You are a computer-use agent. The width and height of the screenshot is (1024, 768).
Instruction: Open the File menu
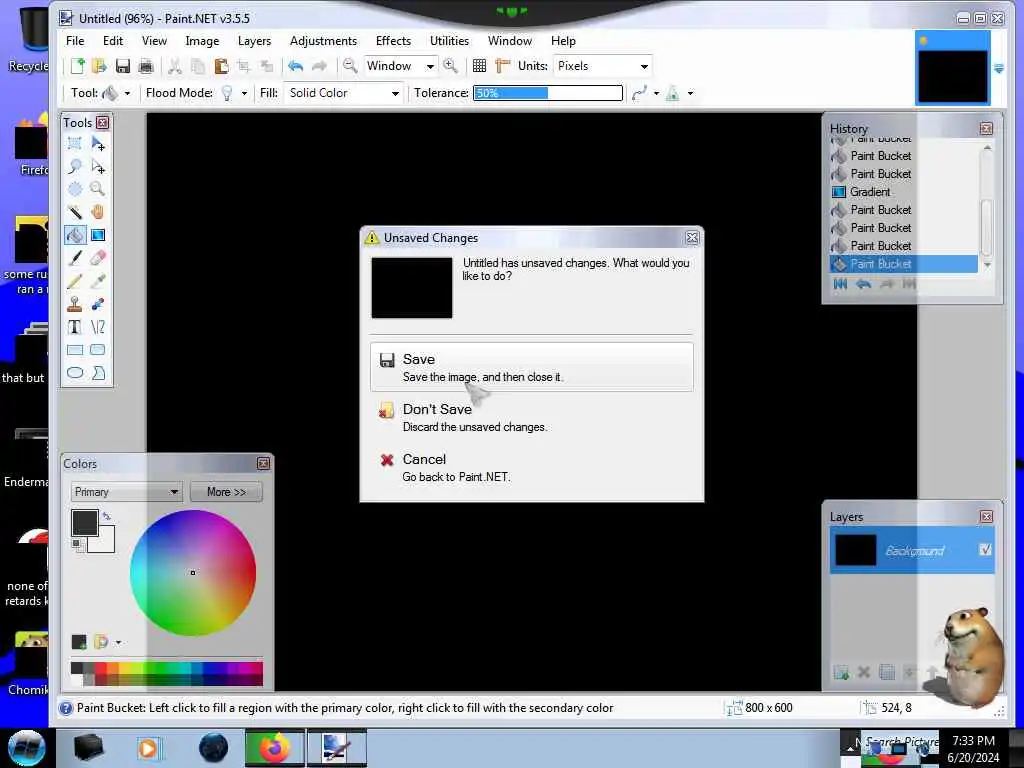tap(75, 40)
